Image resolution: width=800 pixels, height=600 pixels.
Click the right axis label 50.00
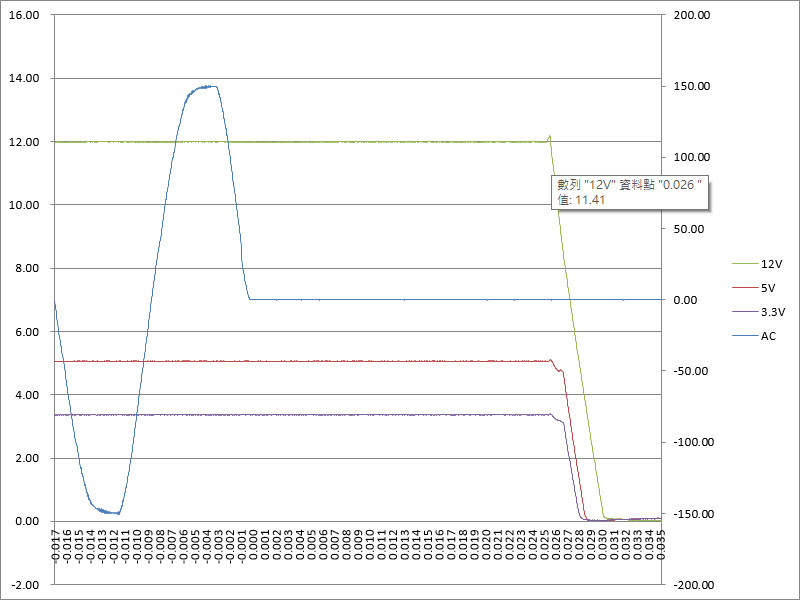tap(689, 229)
